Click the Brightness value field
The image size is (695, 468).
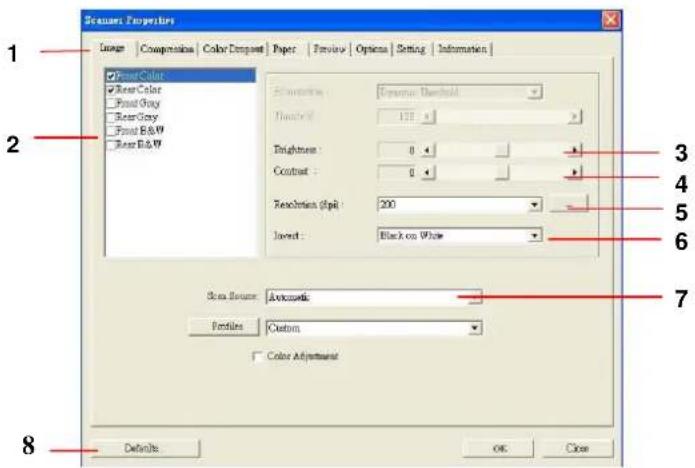click(398, 150)
